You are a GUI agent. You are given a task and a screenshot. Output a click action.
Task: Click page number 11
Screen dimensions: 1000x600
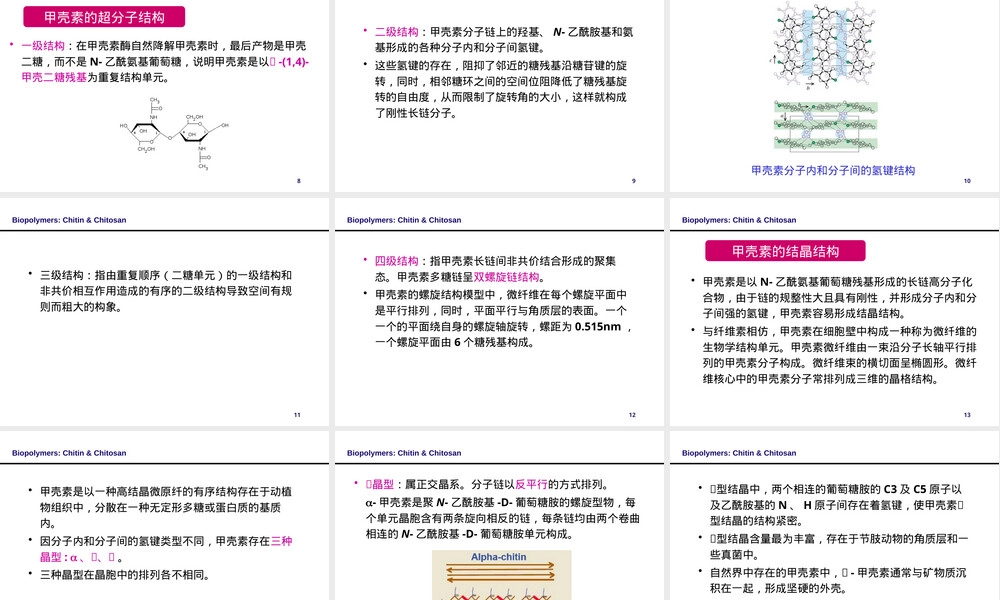click(297, 415)
